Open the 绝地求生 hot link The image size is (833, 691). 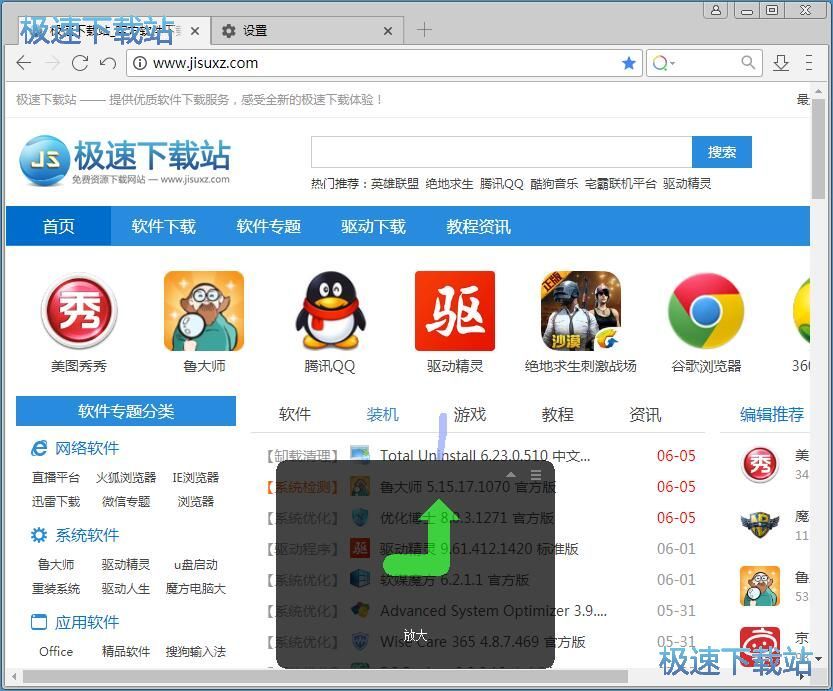coord(449,184)
